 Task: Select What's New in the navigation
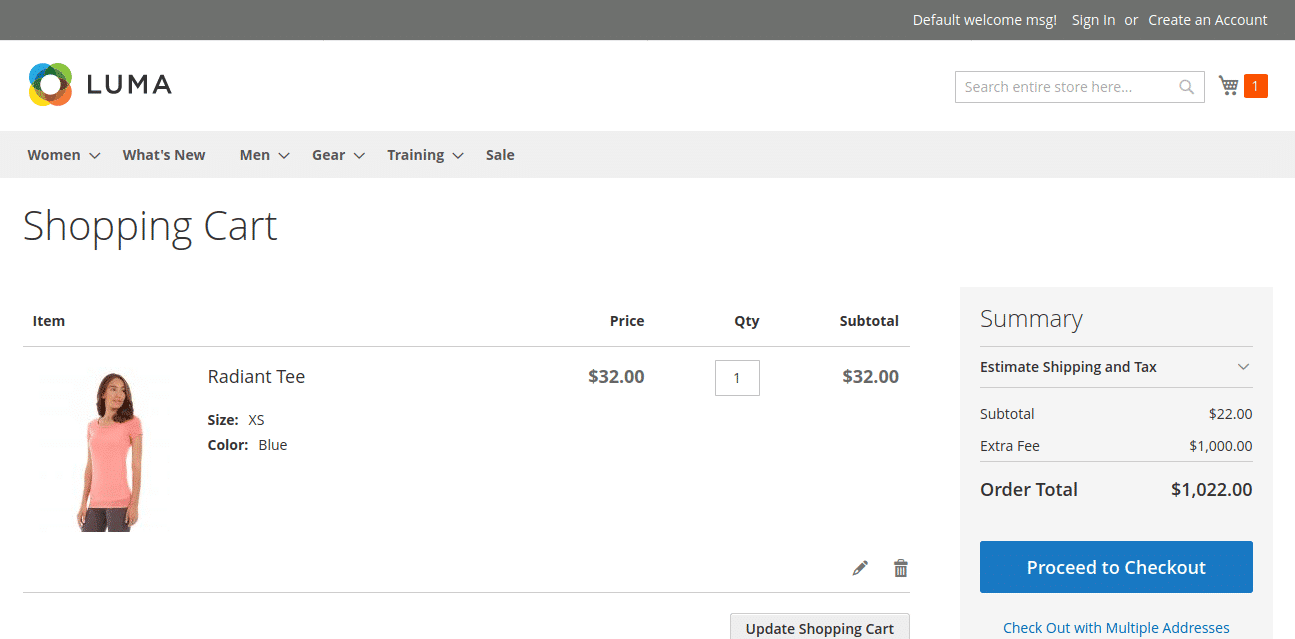163,154
